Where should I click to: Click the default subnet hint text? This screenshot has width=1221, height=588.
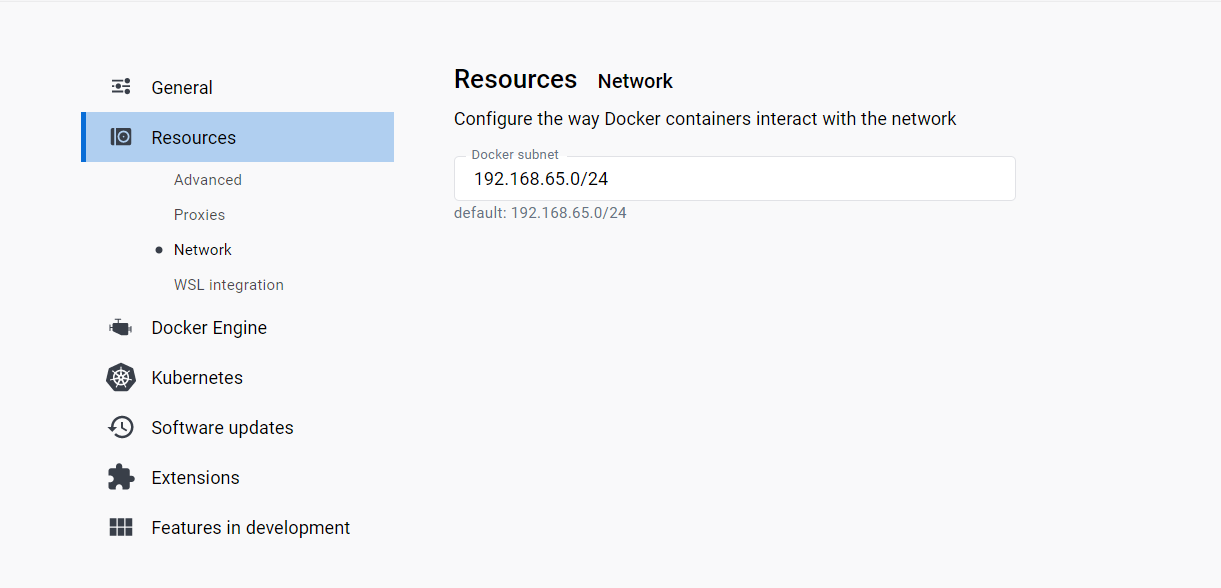540,213
